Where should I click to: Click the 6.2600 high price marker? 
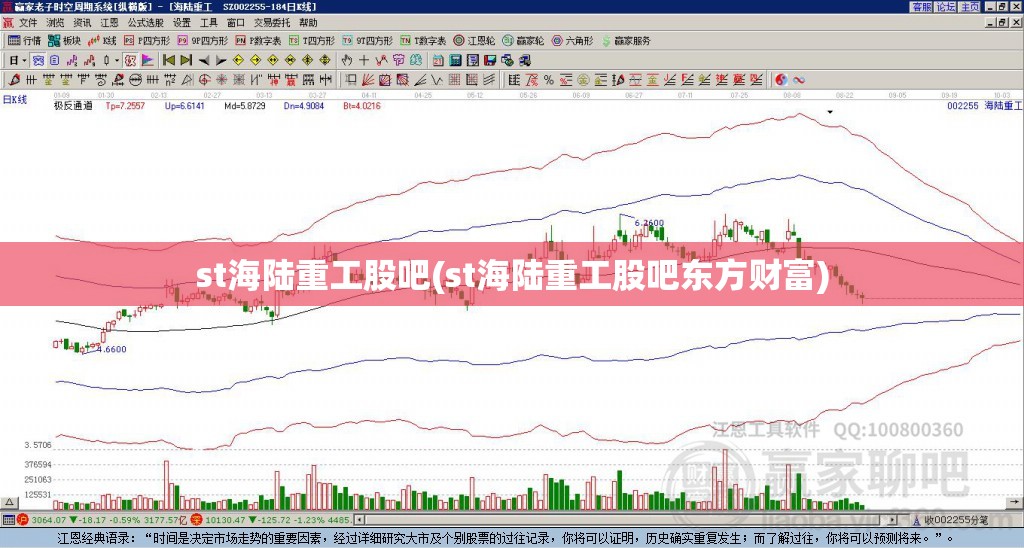649,223
